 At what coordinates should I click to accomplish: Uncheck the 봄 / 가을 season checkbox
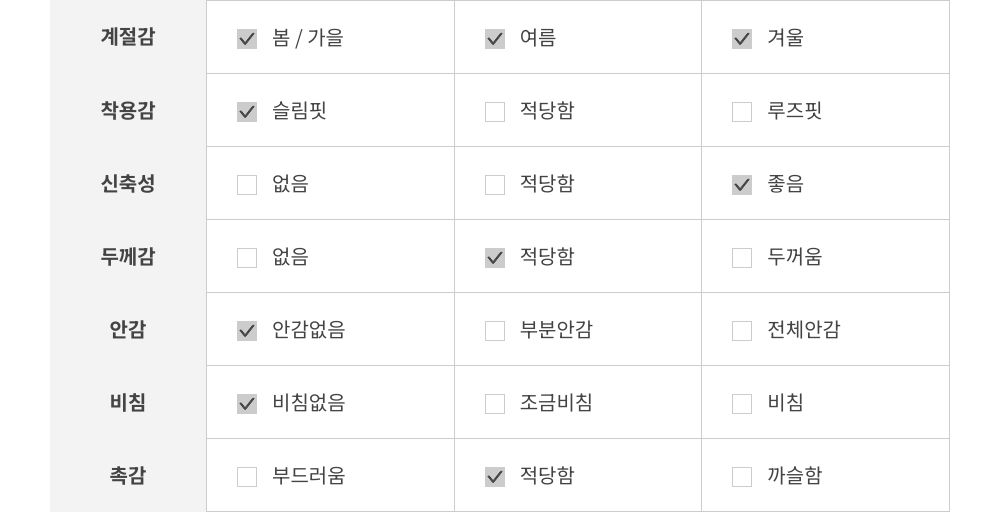point(247,39)
